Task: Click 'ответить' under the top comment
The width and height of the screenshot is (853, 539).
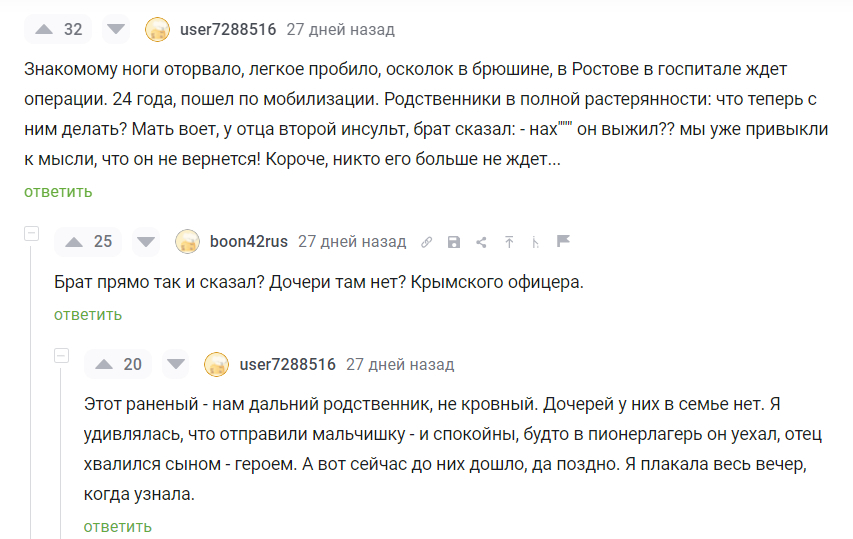Action: click(58, 191)
